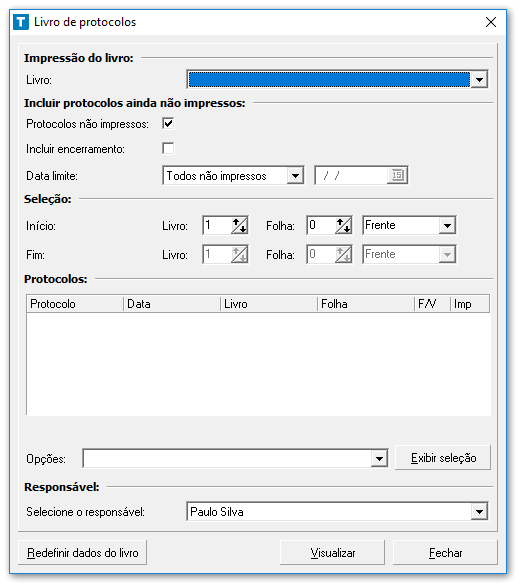Click the Fim Folha spinner arrows
This screenshot has width=520, height=587.
343,255
